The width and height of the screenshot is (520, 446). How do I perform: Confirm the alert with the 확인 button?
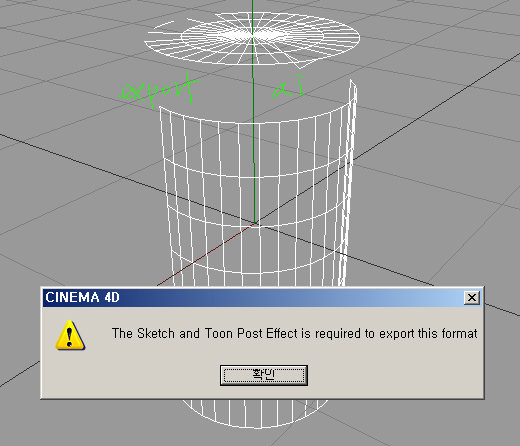coord(264,375)
